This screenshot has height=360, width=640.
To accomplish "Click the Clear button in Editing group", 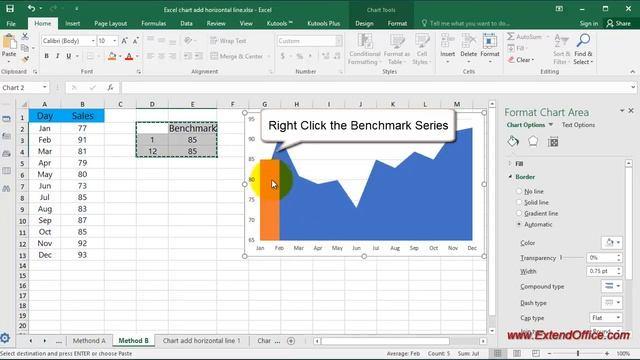I will pos(521,60).
